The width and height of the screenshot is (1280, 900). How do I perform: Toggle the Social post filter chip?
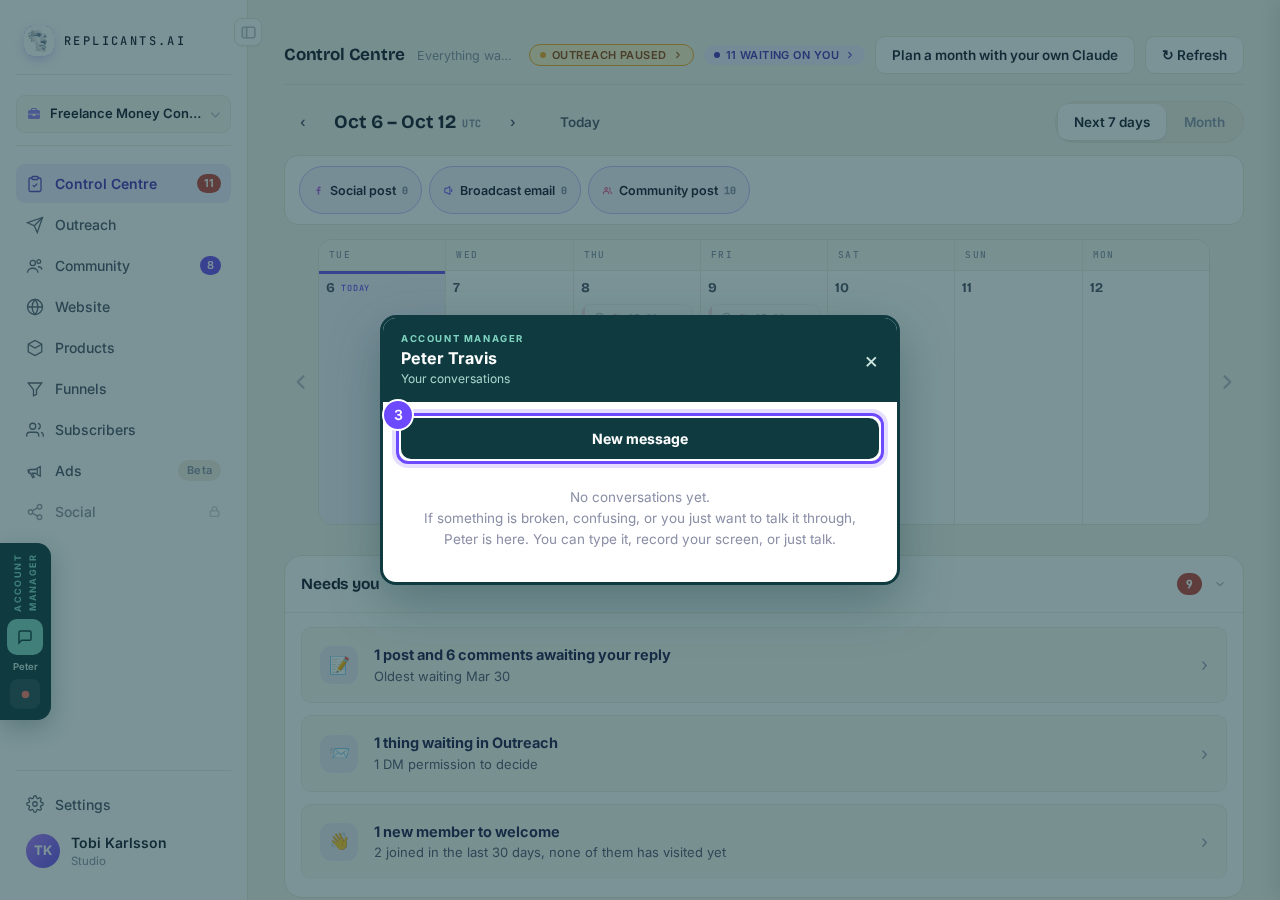click(360, 190)
